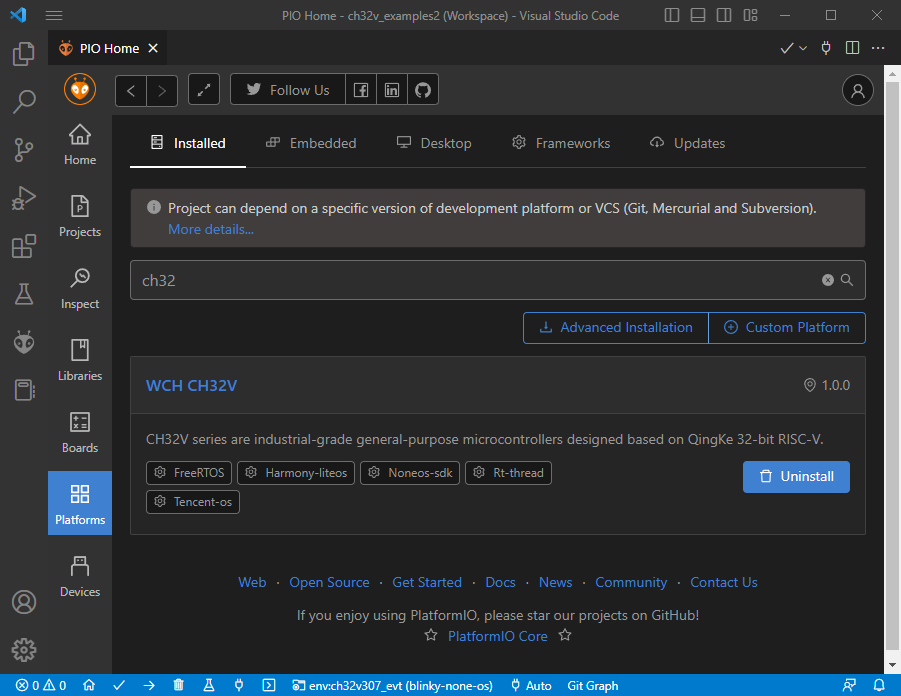This screenshot has width=901, height=696.
Task: Open the PIO account profile icon
Action: (x=857, y=90)
